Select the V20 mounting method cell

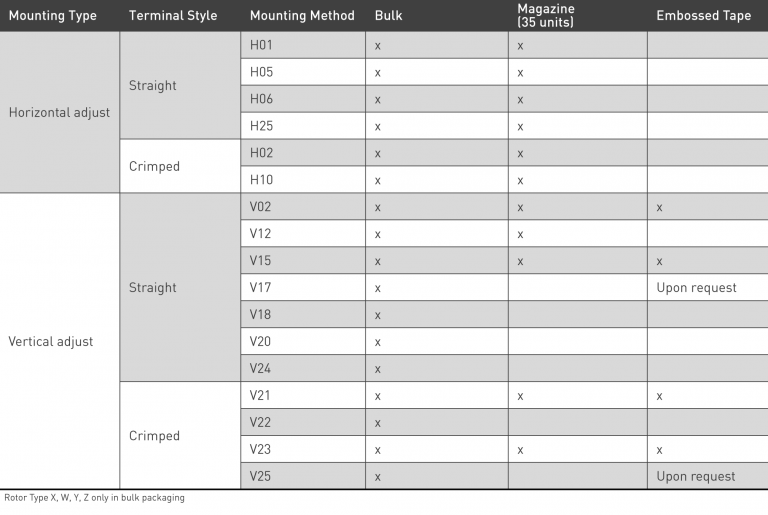coord(261,342)
